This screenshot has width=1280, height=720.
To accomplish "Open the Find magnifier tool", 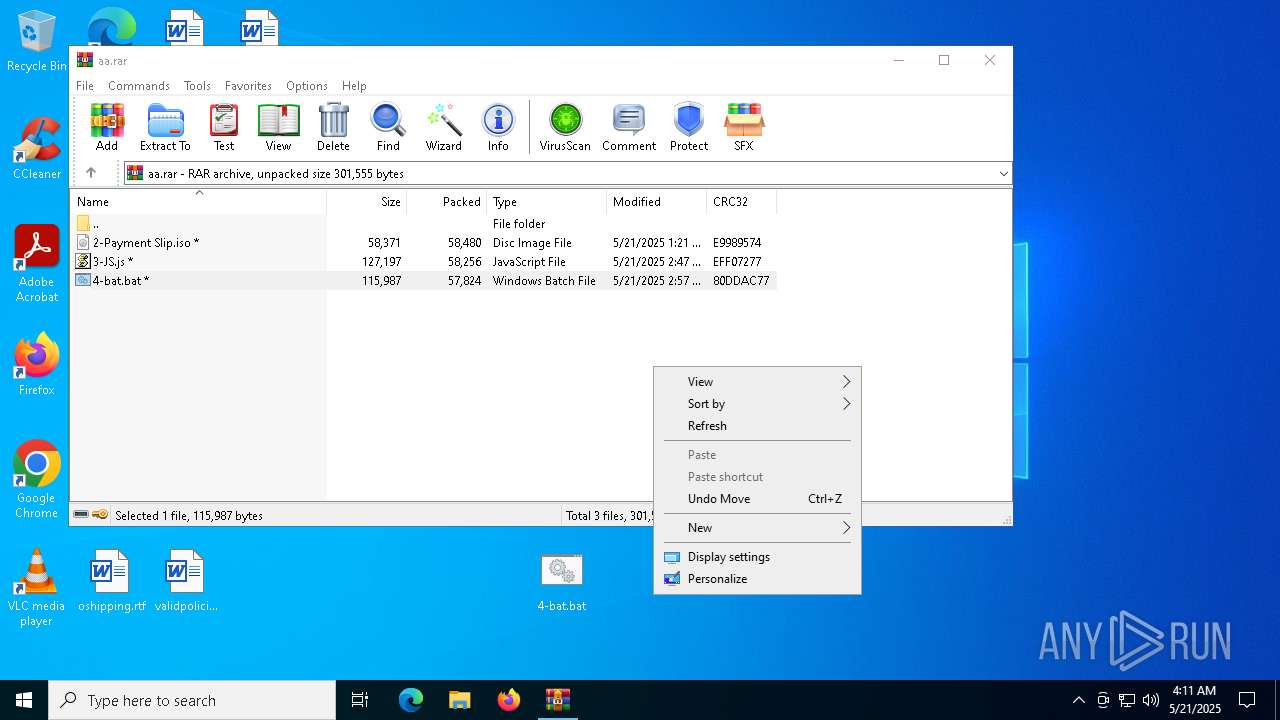I will (x=388, y=127).
